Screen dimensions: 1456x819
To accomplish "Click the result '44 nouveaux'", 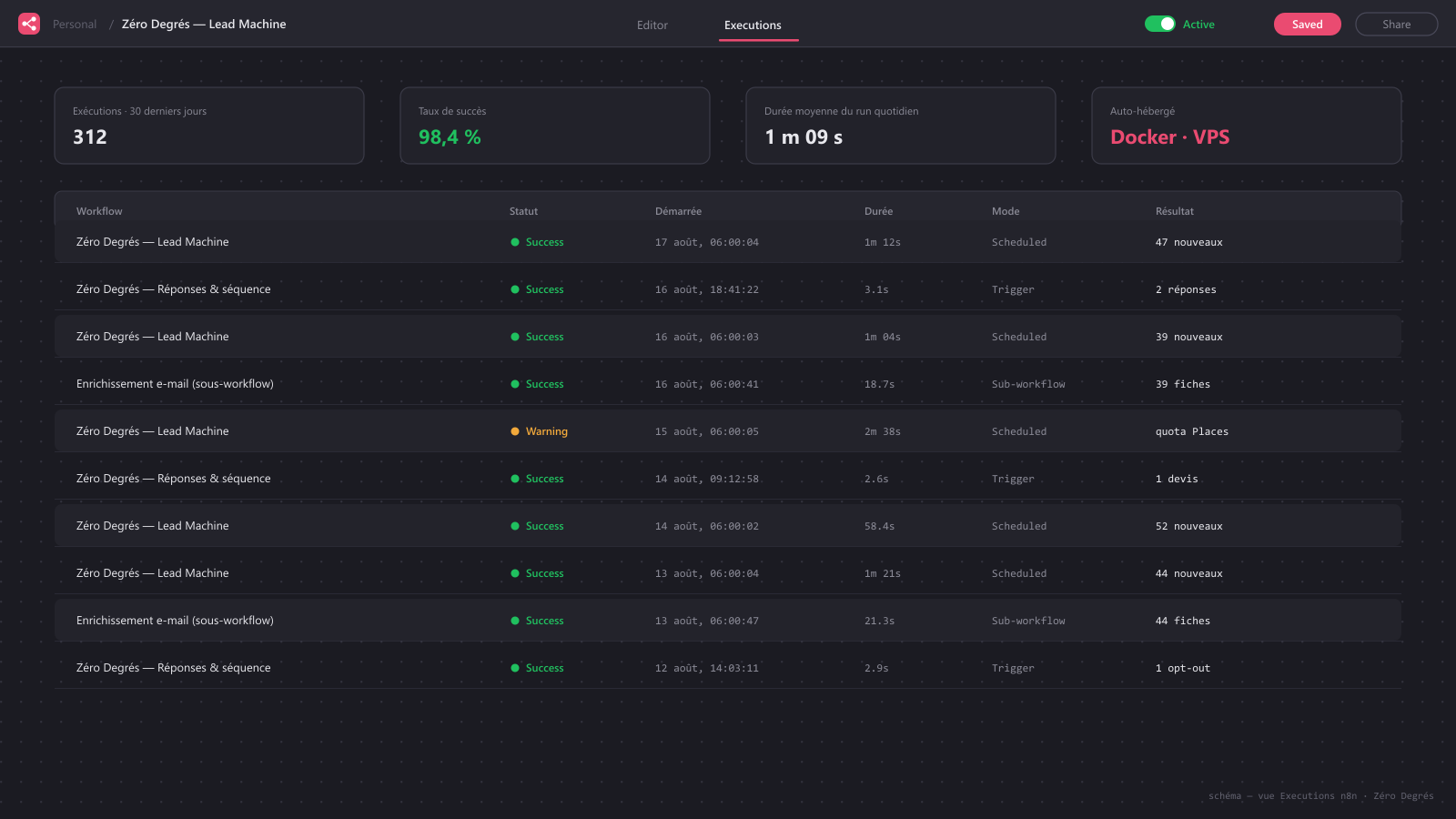I will pyautogui.click(x=1189, y=573).
